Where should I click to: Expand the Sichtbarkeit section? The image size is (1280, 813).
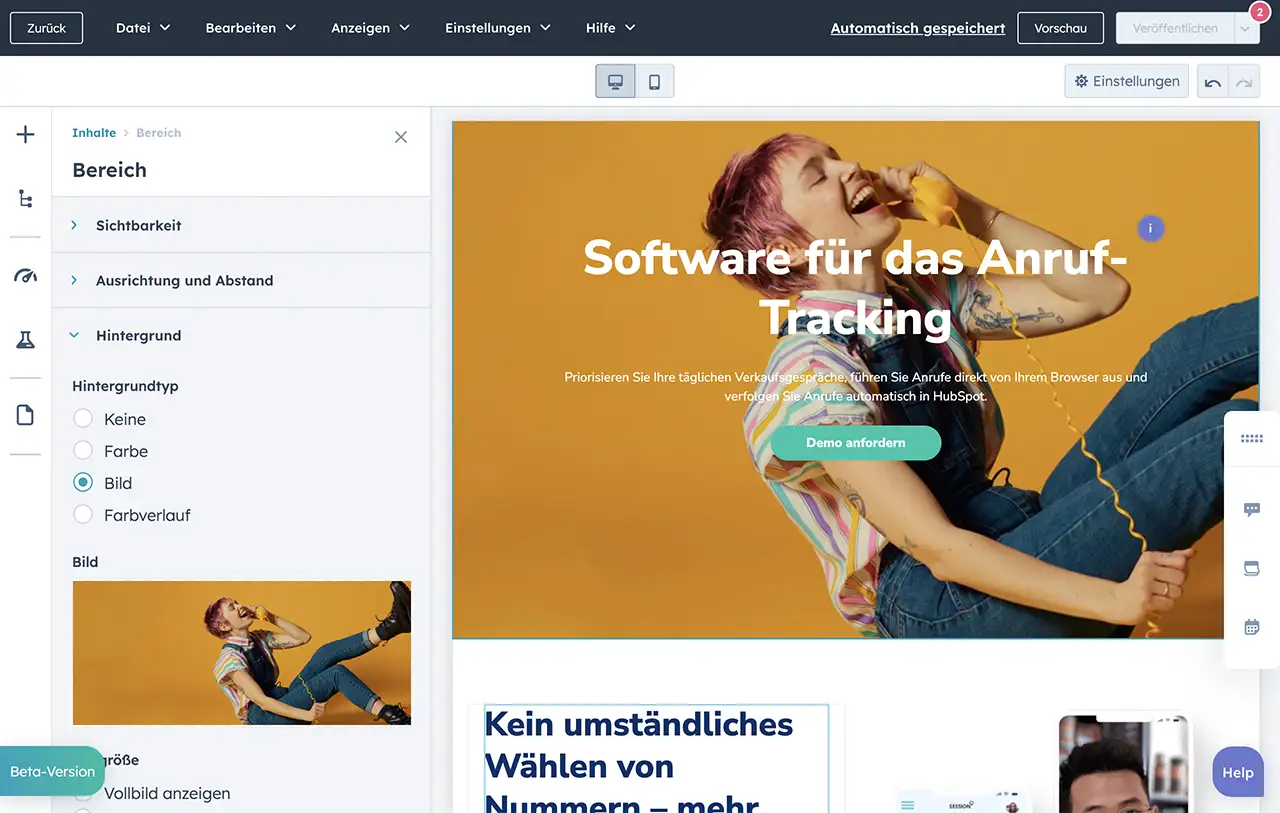241,225
